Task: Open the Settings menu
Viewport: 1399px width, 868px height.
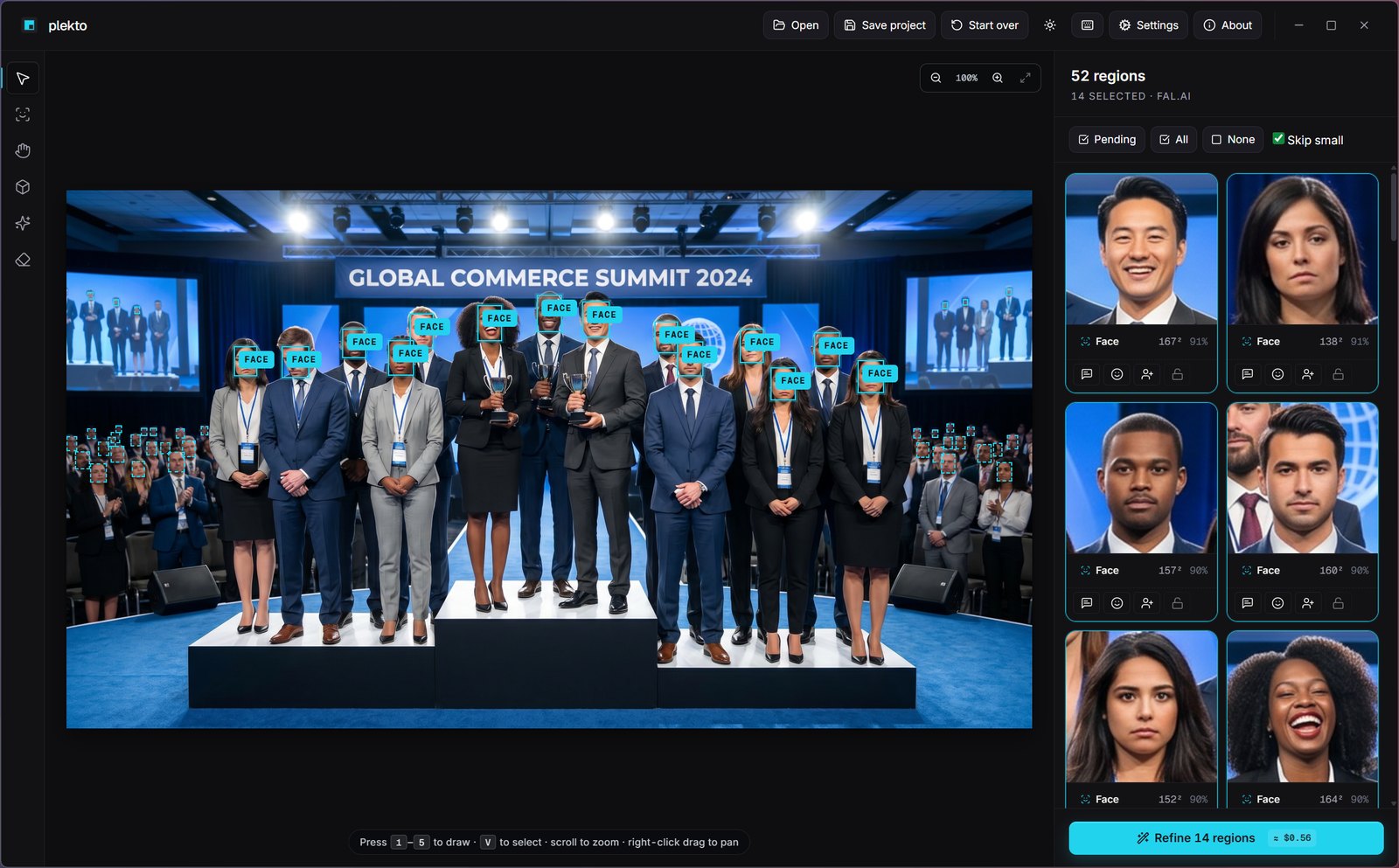Action: (x=1149, y=25)
